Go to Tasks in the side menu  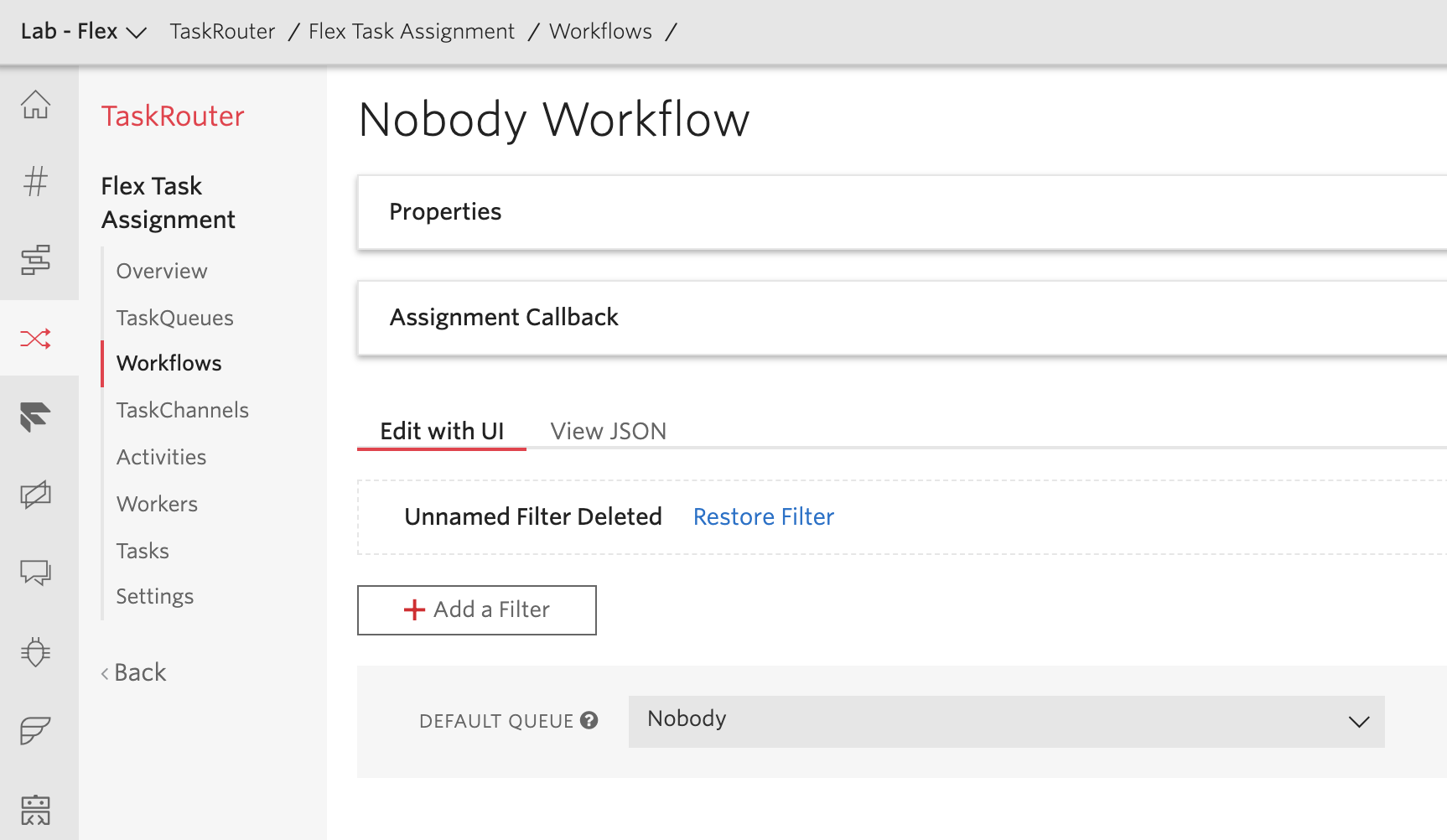pyautogui.click(x=143, y=551)
